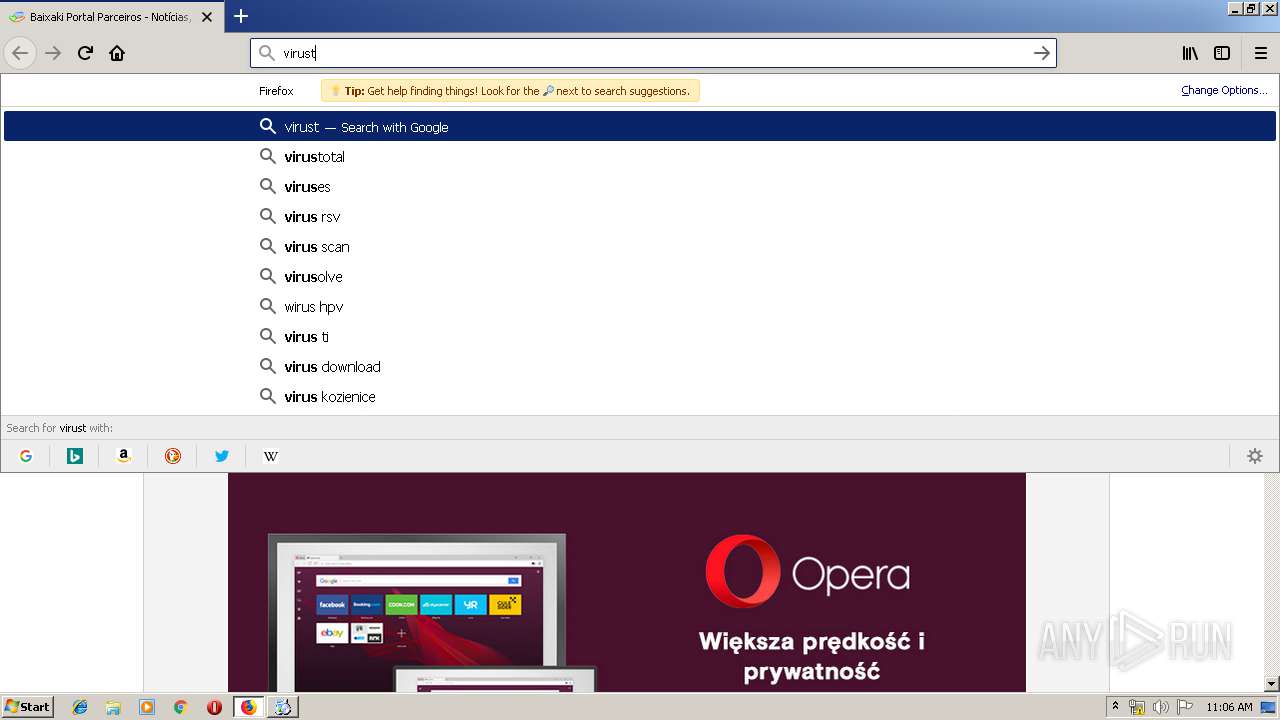1280x720 pixels.
Task: Choose the 'virus download' suggestion
Action: click(x=640, y=366)
